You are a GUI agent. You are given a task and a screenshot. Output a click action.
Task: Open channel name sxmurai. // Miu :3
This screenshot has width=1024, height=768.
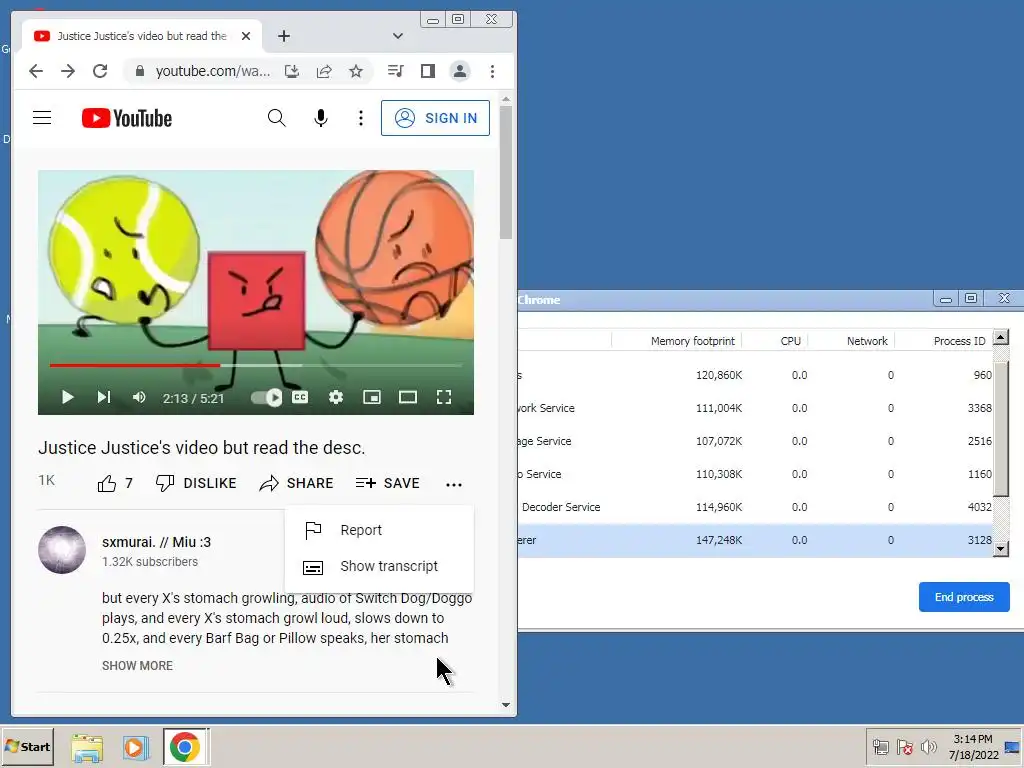point(156,542)
